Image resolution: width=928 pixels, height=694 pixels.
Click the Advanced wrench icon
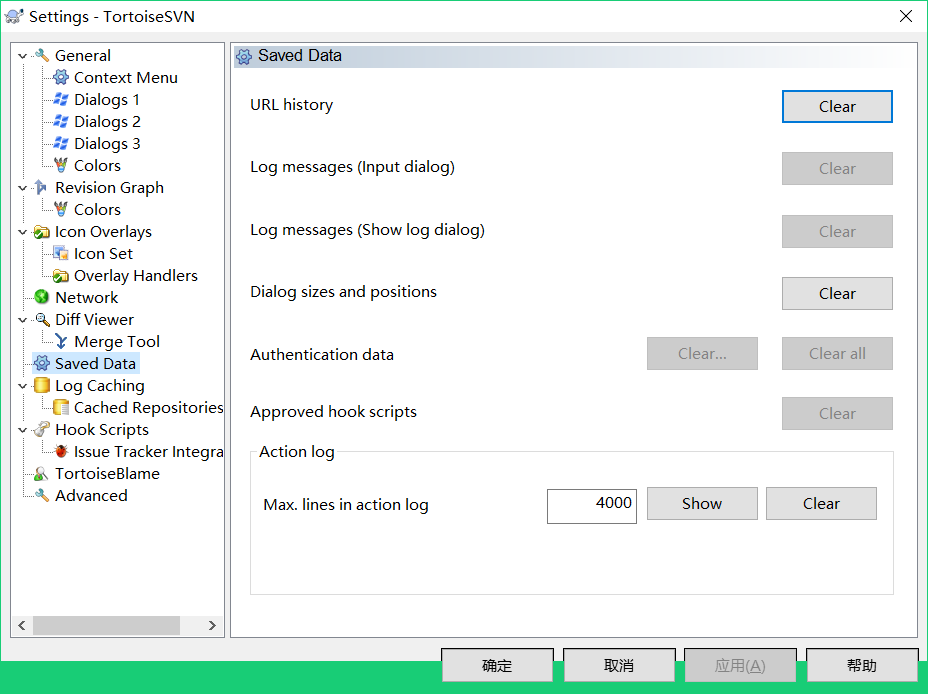[41, 495]
